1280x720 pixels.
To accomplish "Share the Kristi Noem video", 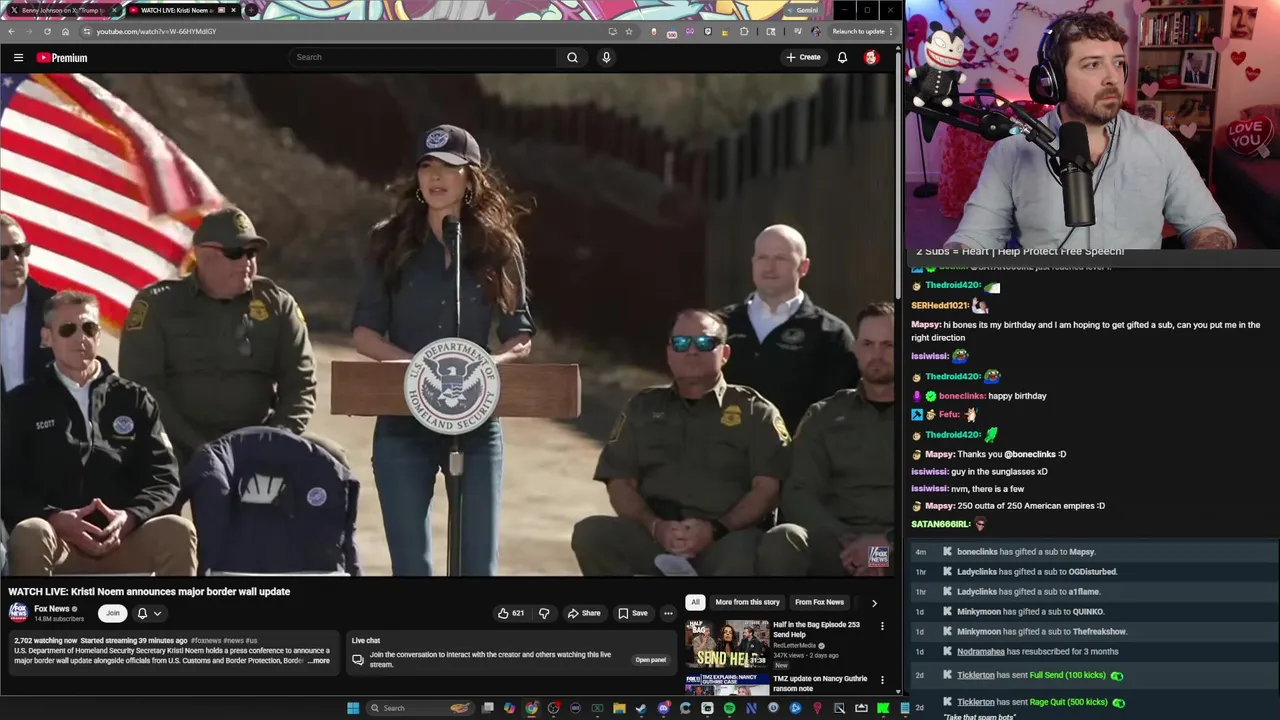I will (584, 613).
